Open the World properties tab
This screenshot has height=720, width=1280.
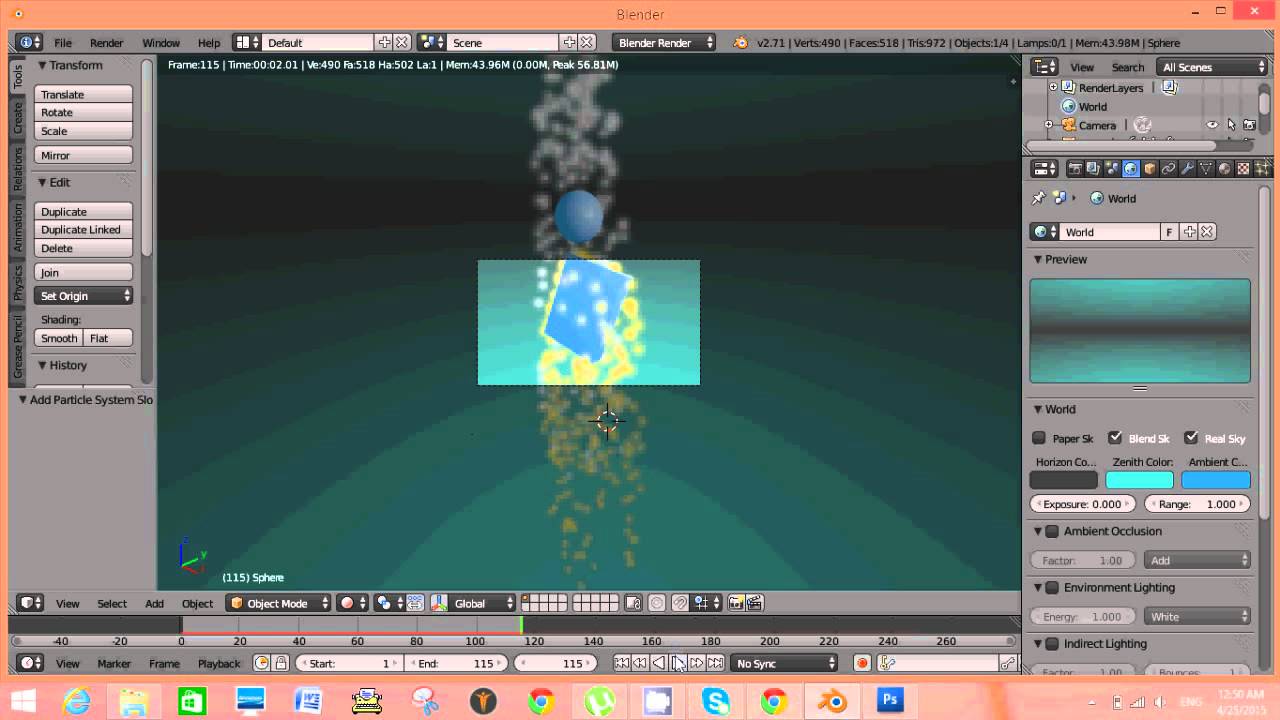tap(1130, 169)
